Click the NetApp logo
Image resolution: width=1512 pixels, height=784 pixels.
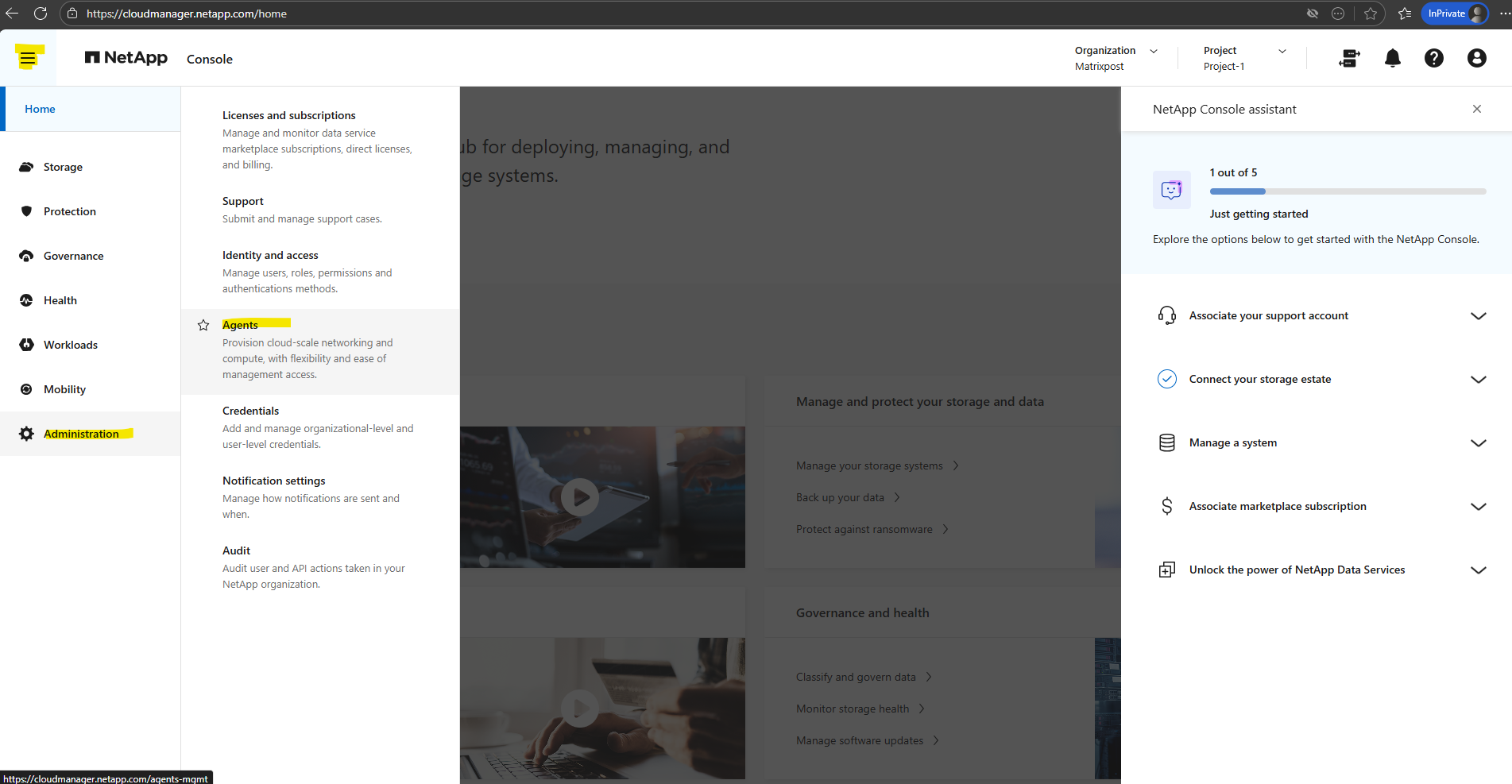[x=126, y=58]
